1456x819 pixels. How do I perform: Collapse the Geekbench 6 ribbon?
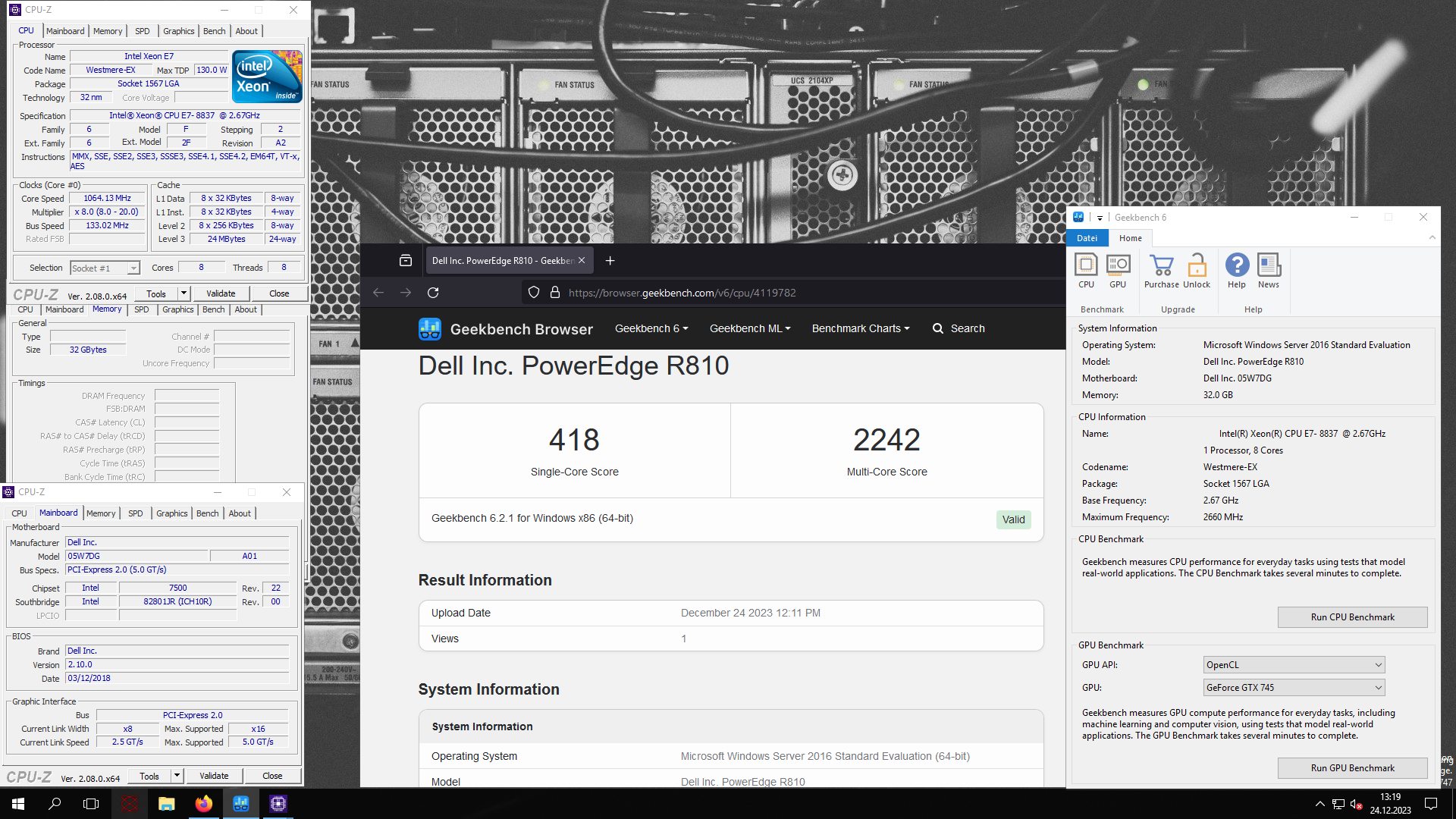coord(1432,238)
